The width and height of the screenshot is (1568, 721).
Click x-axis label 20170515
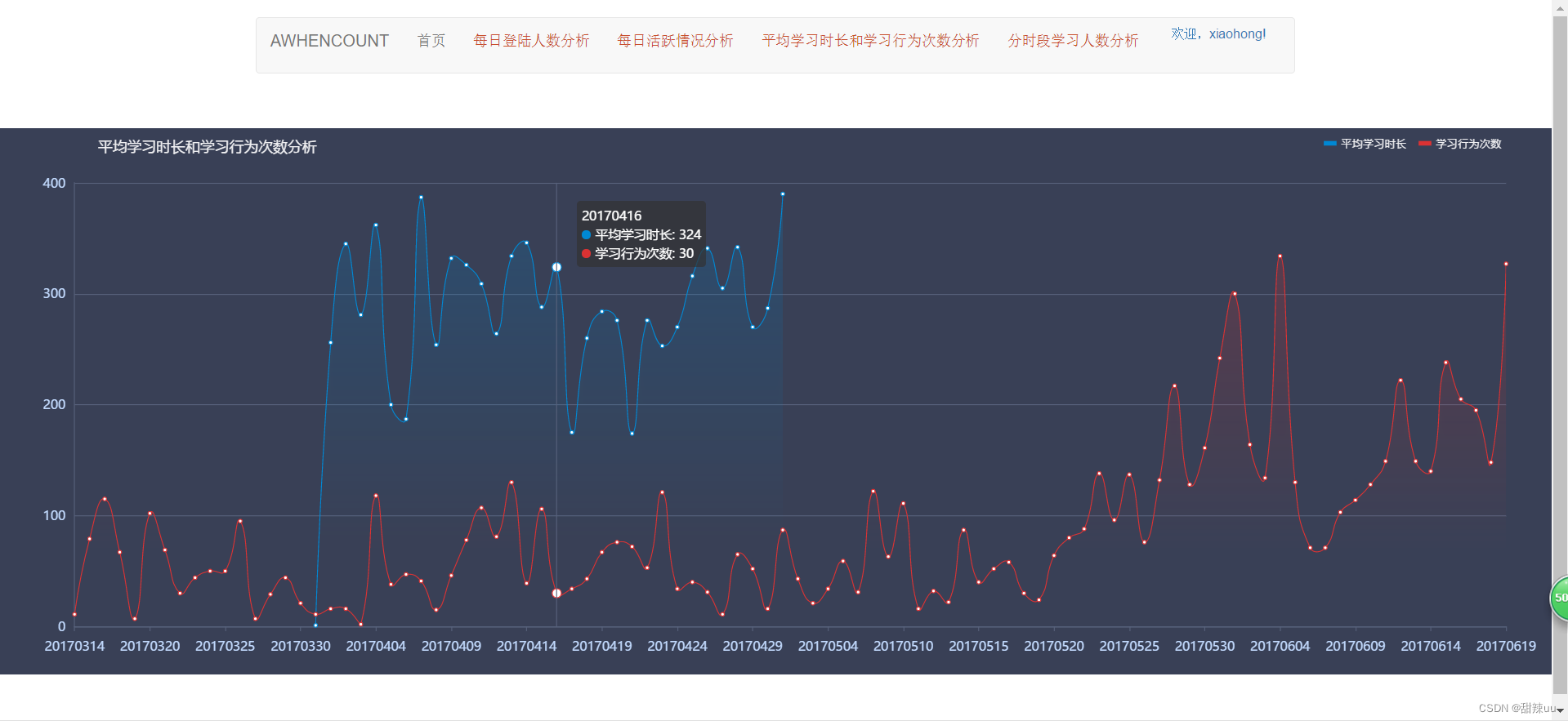click(x=979, y=646)
